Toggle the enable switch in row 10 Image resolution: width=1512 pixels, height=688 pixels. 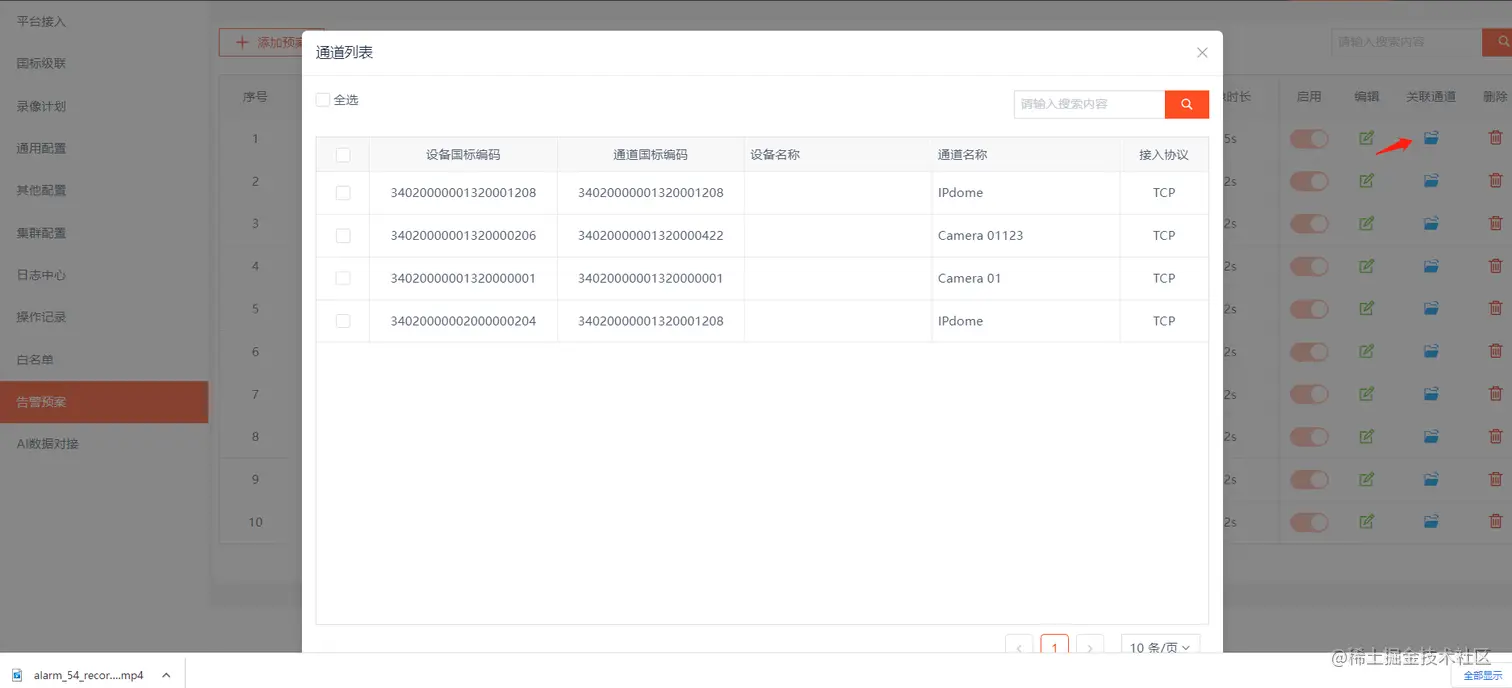[x=1309, y=522]
